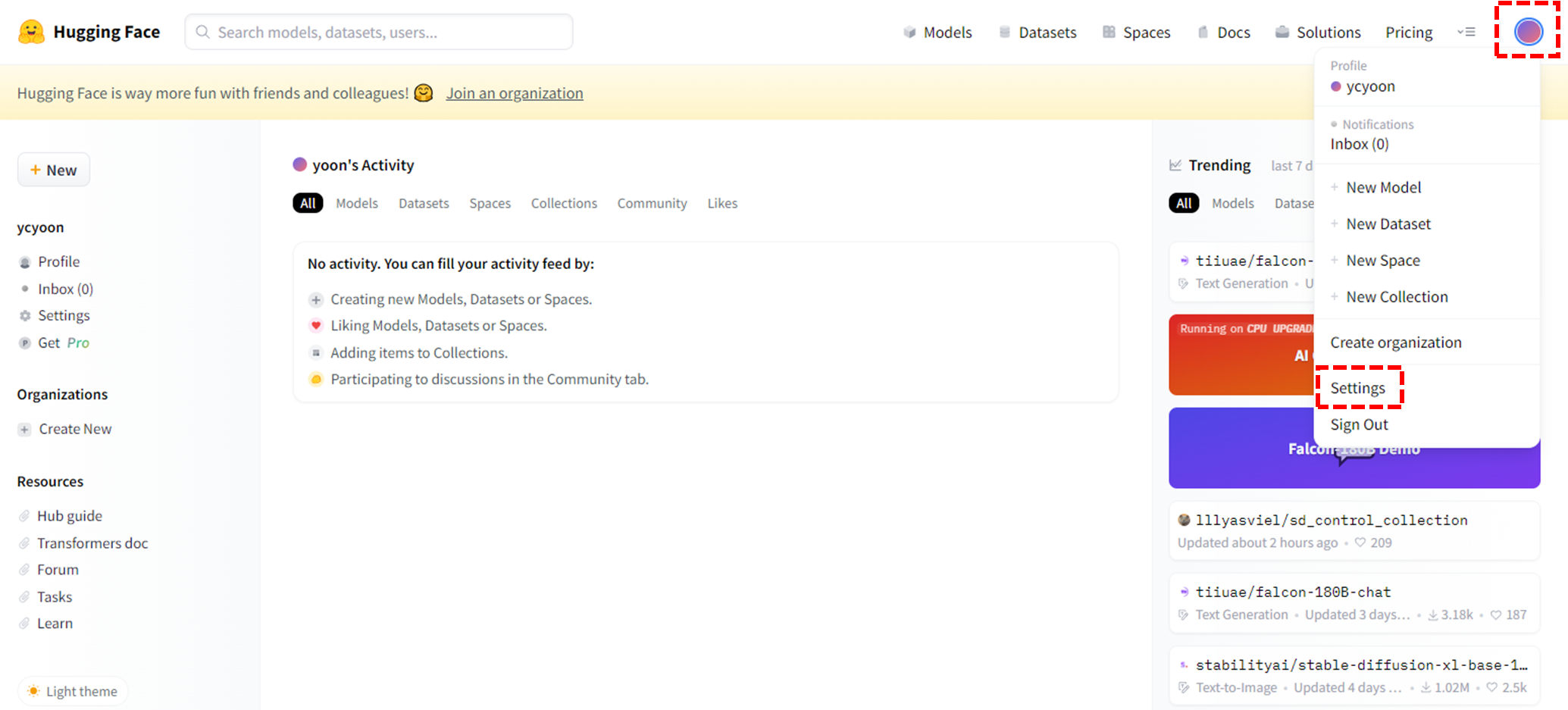Click the Models cube icon in navbar
1568x710 pixels.
click(909, 32)
